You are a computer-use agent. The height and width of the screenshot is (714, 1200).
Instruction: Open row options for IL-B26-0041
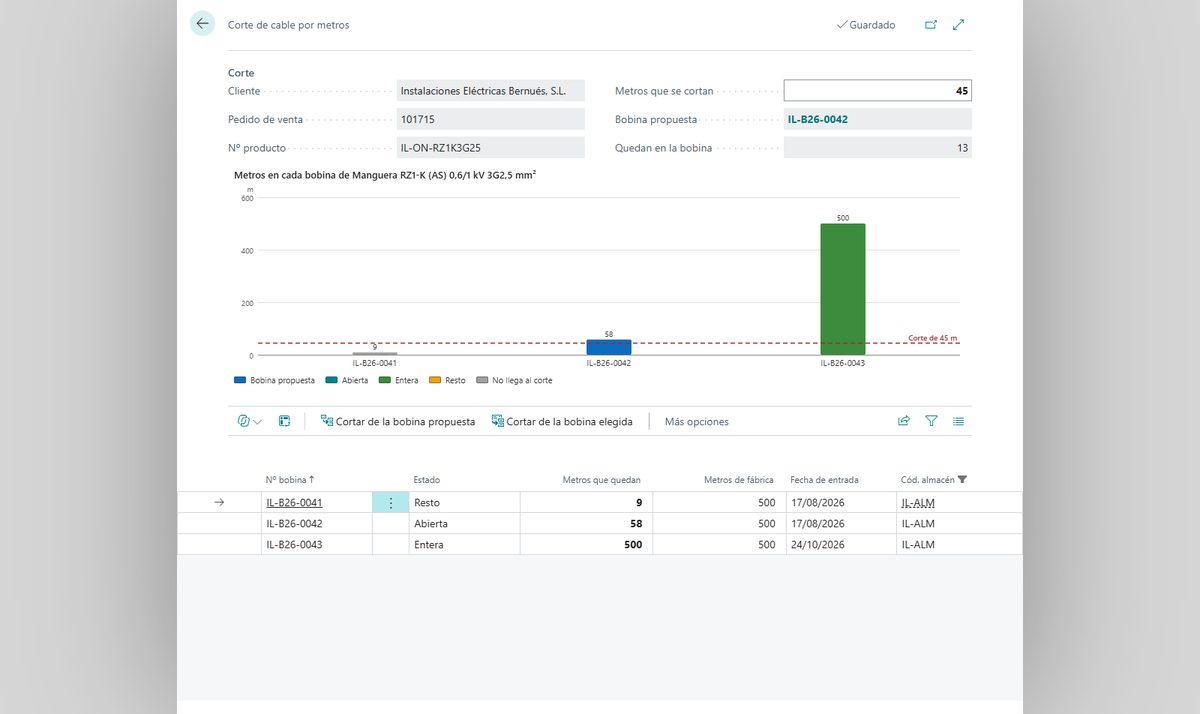(390, 503)
